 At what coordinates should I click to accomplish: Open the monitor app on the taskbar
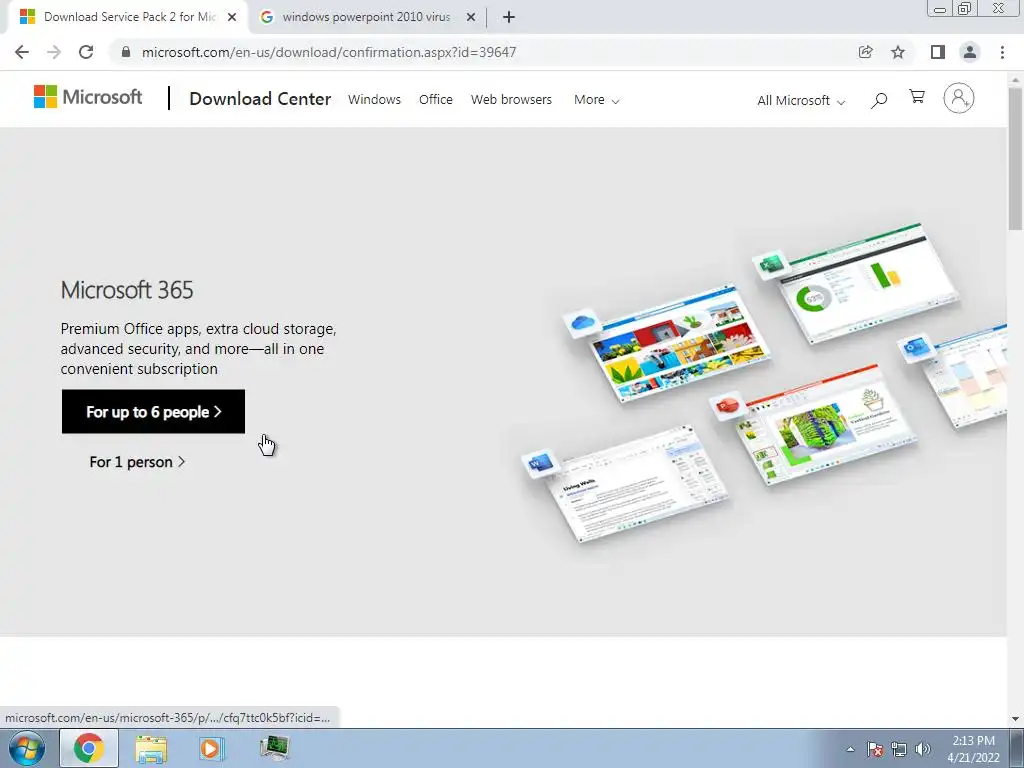coord(274,748)
